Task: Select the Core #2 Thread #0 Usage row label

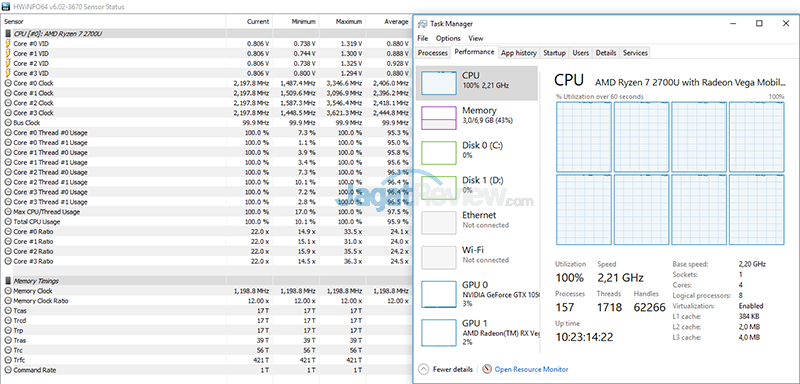Action: (x=50, y=172)
